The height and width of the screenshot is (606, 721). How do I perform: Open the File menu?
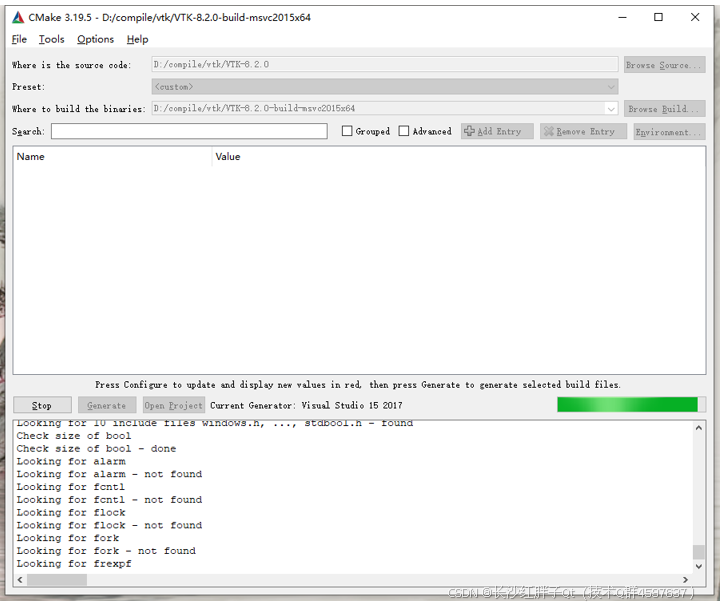click(19, 40)
